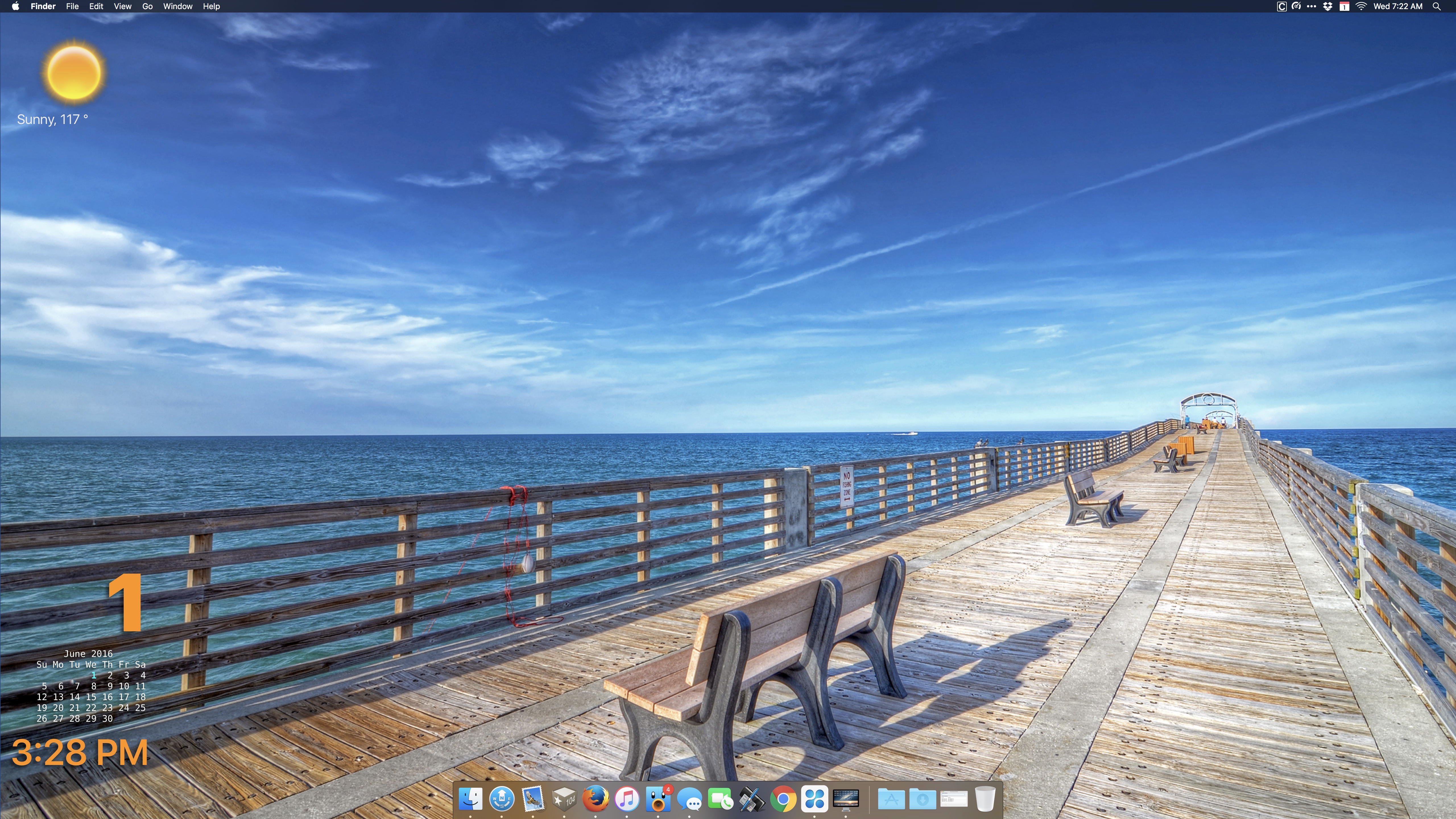Open the Wi-Fi status menu
This screenshot has height=819, width=1456.
(x=1361, y=6)
